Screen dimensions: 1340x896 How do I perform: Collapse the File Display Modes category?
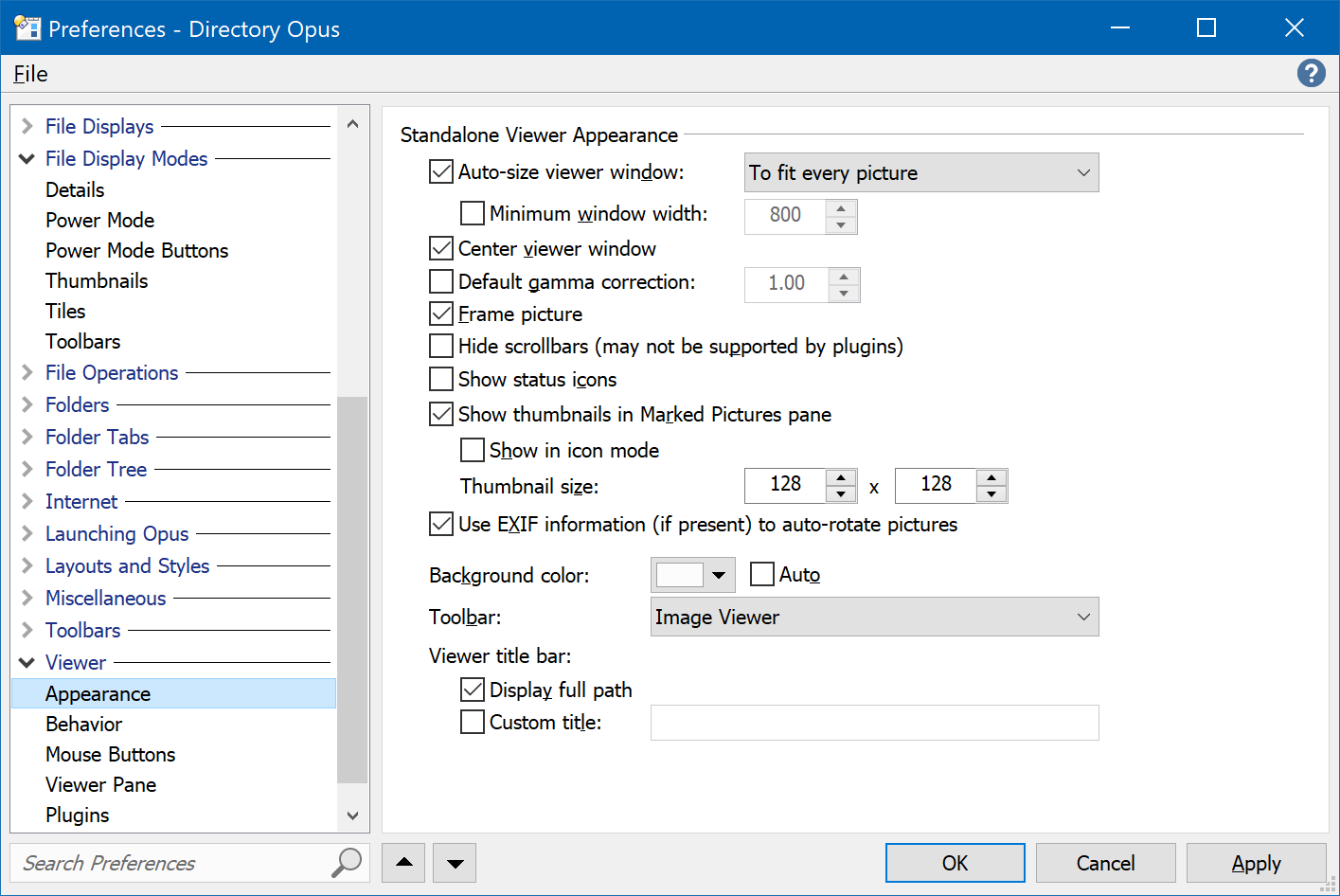point(27,158)
